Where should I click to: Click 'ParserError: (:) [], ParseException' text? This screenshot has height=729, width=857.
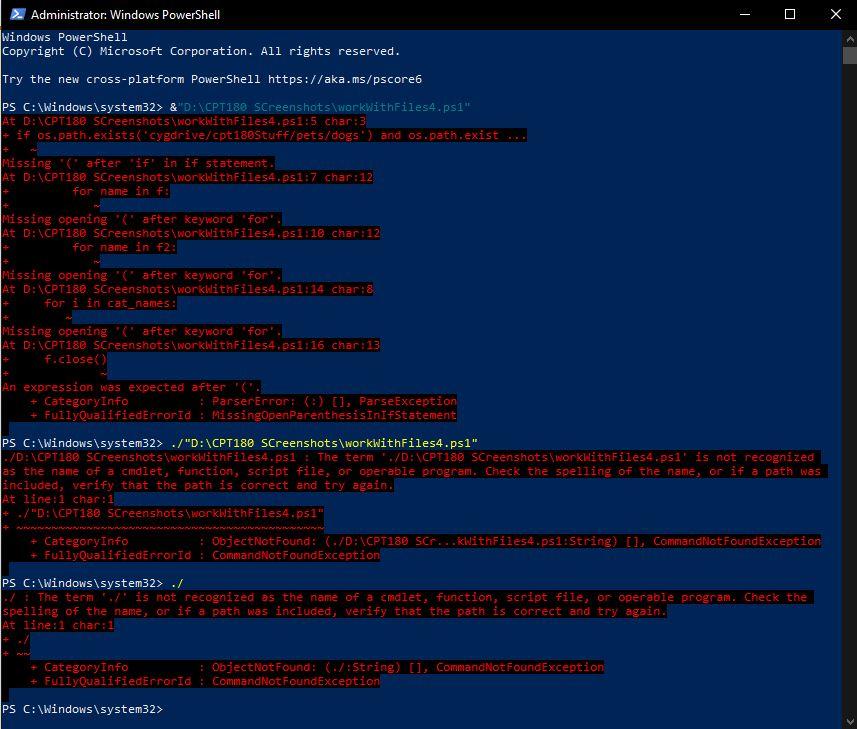pyautogui.click(x=334, y=402)
